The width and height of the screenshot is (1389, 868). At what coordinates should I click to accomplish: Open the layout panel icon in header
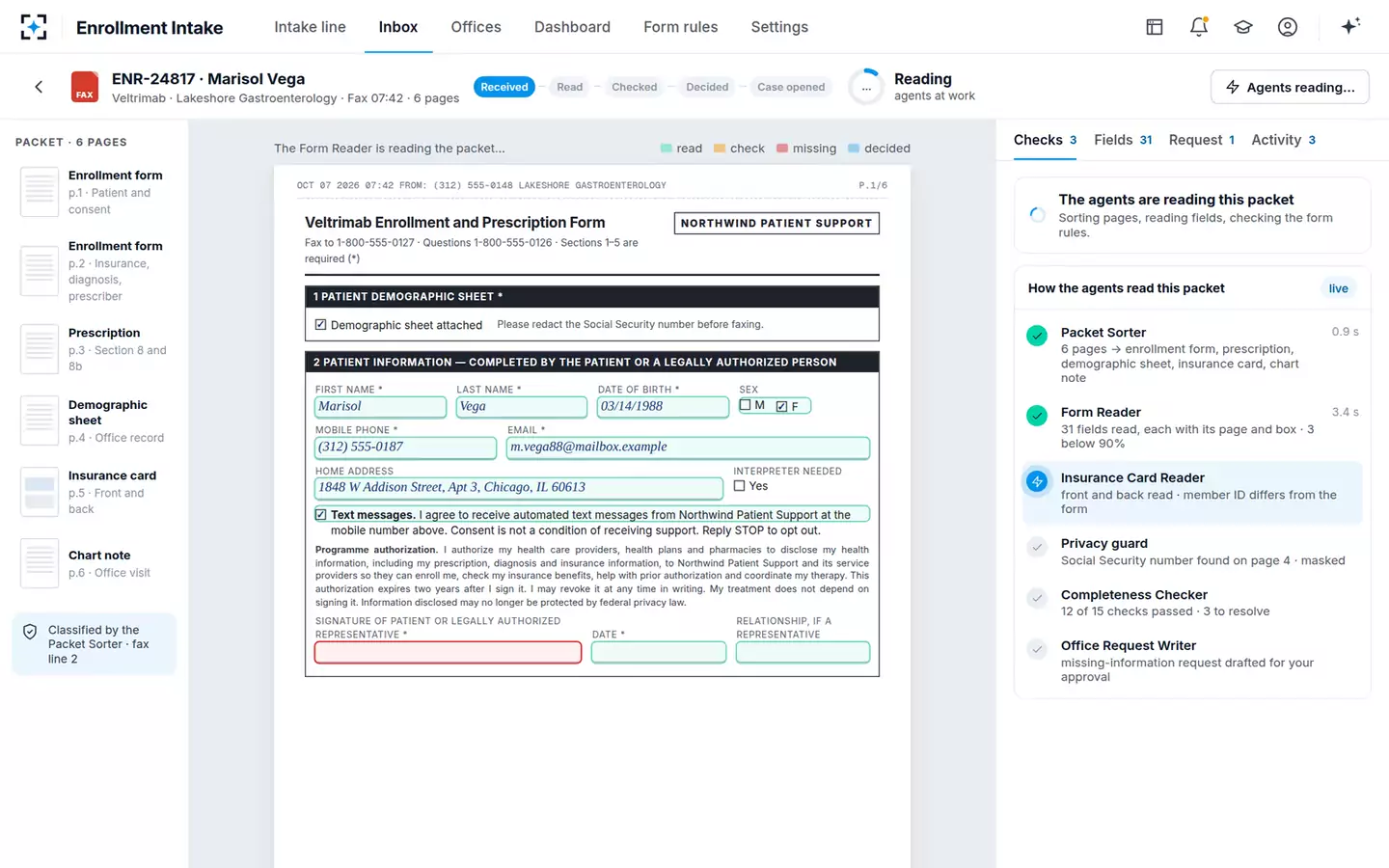click(1155, 27)
